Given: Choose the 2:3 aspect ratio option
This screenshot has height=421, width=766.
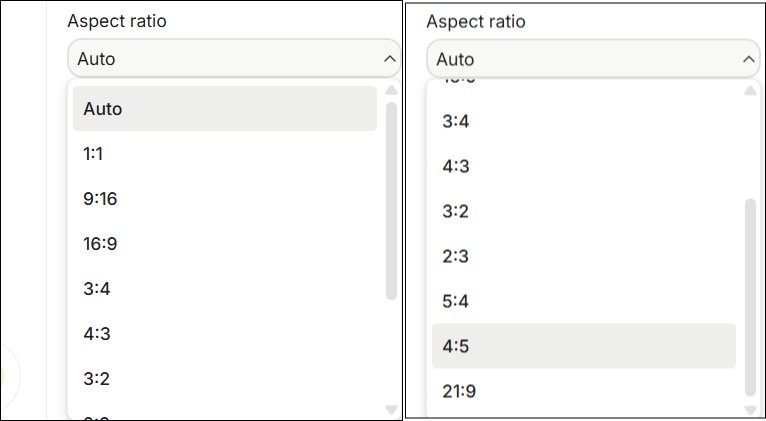Looking at the screenshot, I should tap(583, 256).
